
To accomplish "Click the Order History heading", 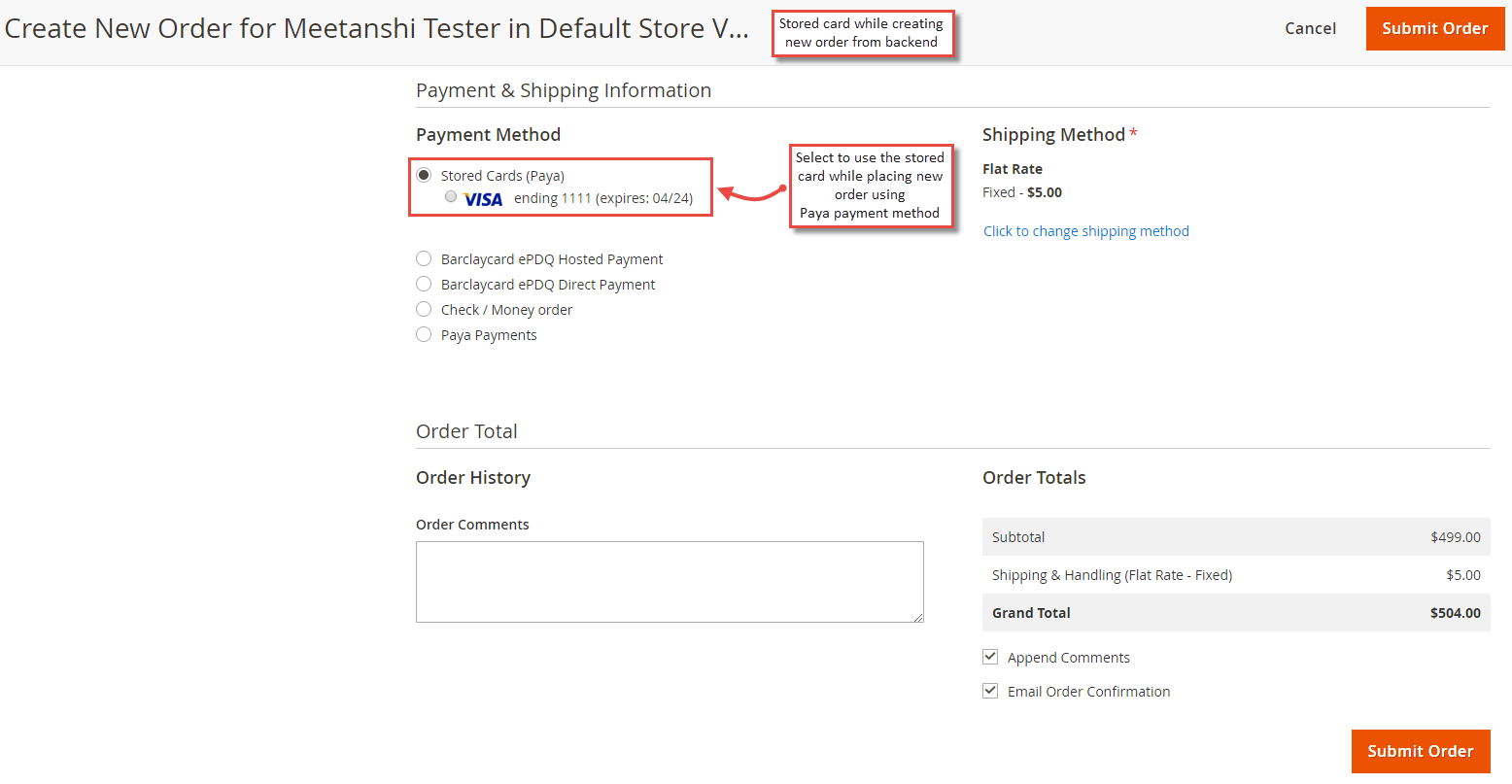I will coord(473,477).
